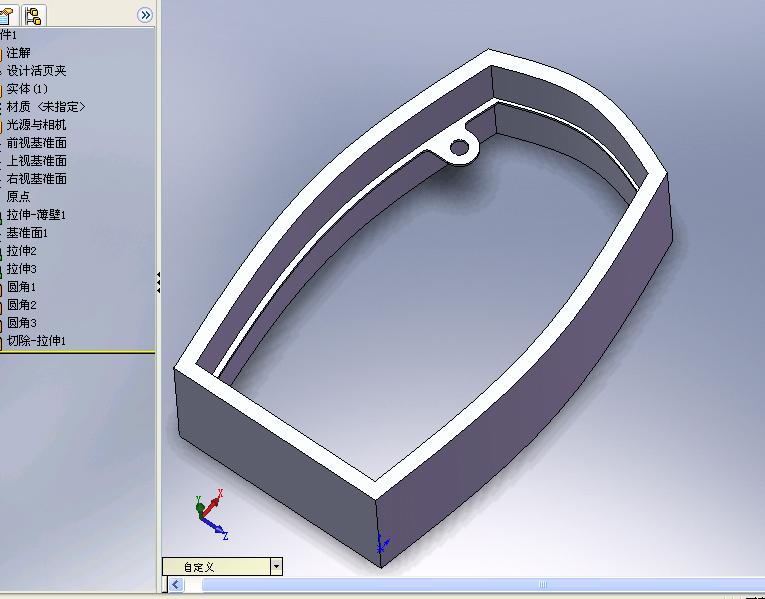765x599 pixels.
Task: Select 实体(1) folder in tree
Action: click(x=27, y=89)
